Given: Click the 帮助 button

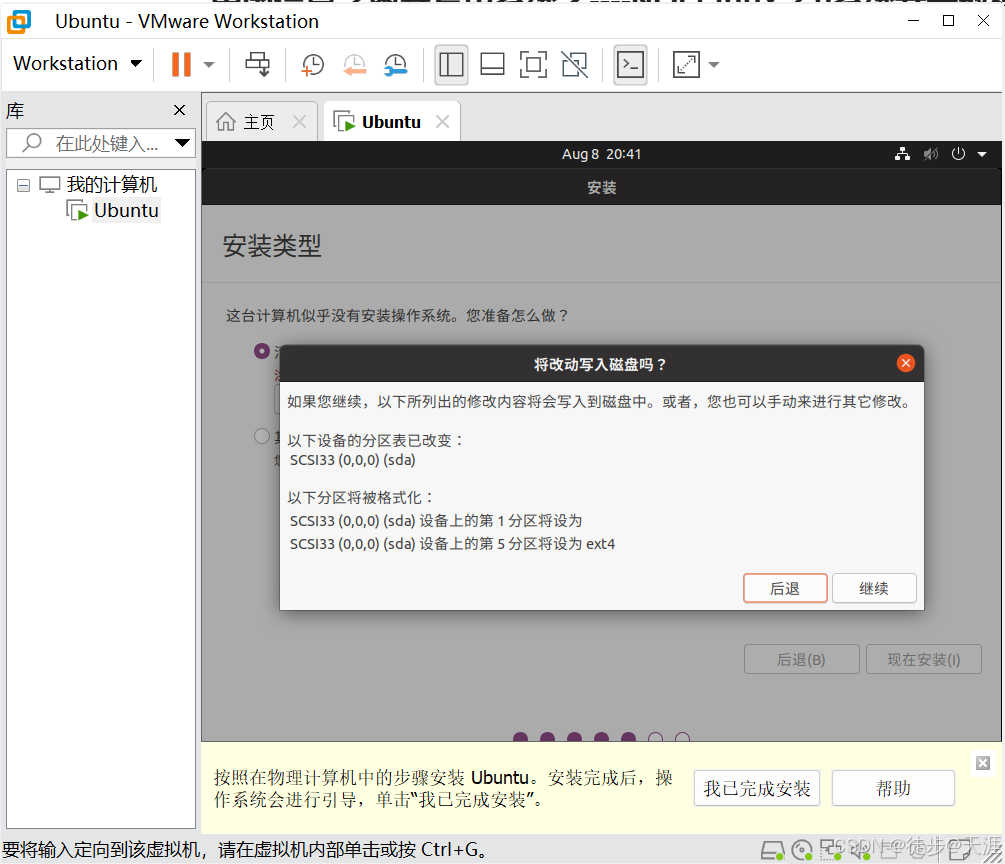Looking at the screenshot, I should click(893, 788).
